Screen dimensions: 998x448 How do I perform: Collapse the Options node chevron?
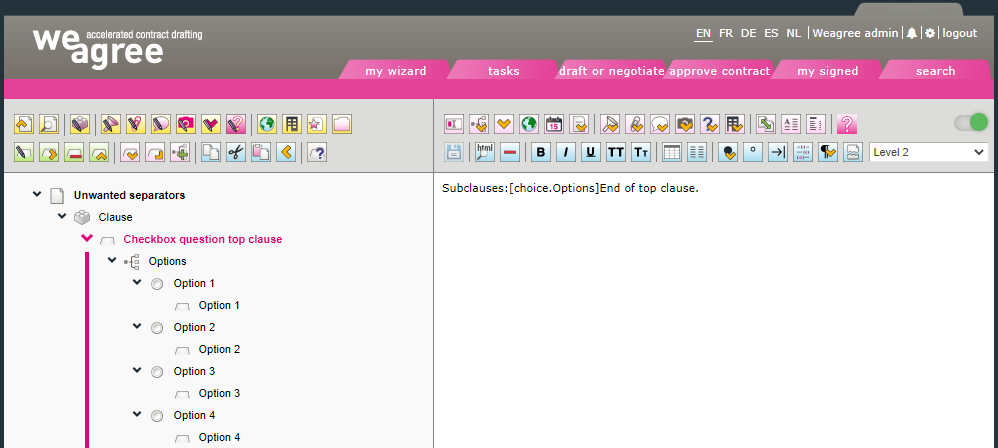pyautogui.click(x=112, y=260)
